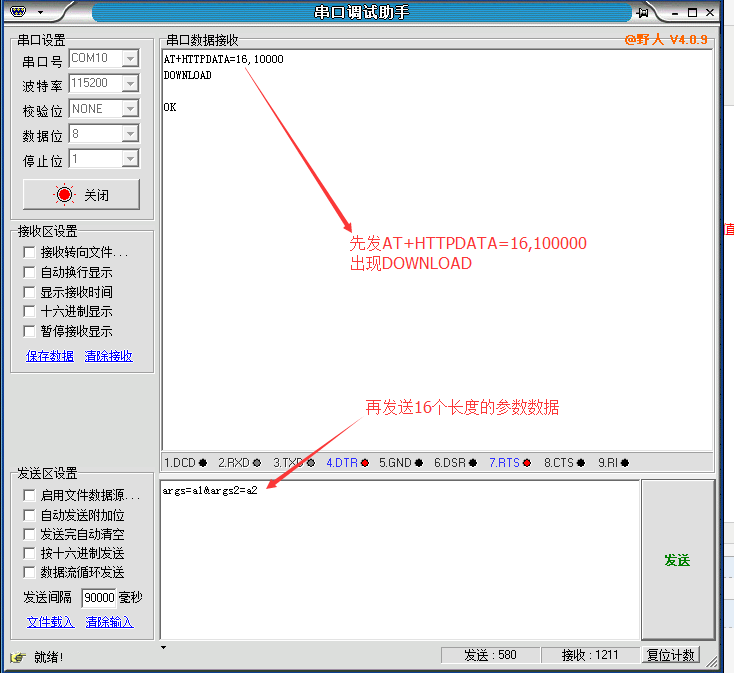Open the stop bits 1 dropdown
The image size is (734, 673).
[x=131, y=159]
